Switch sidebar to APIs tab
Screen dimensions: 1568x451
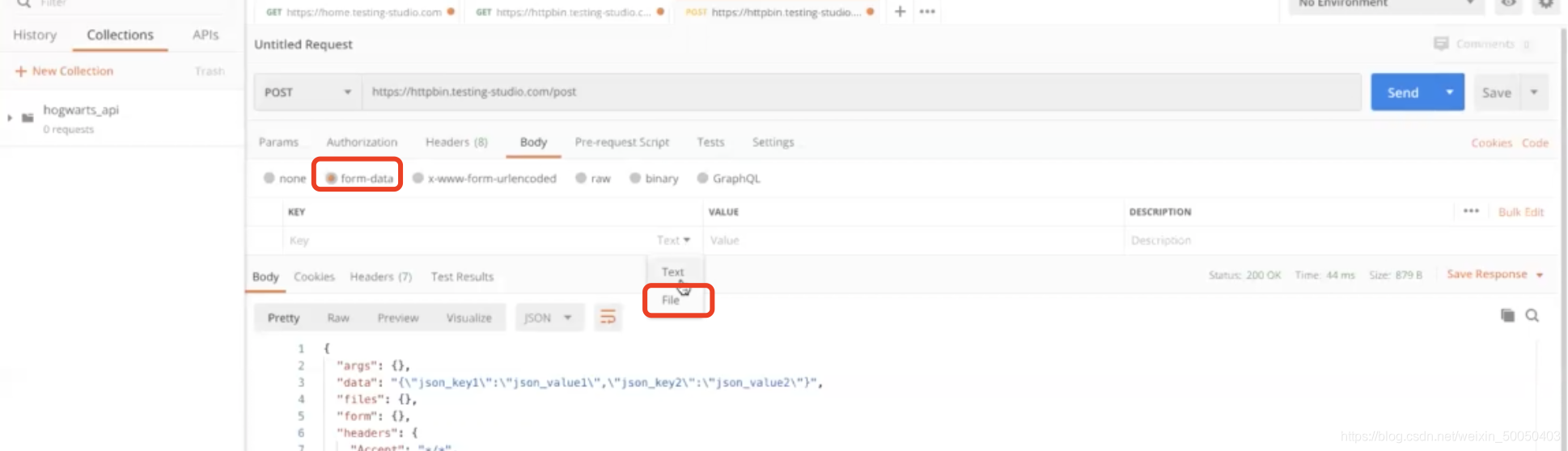206,35
